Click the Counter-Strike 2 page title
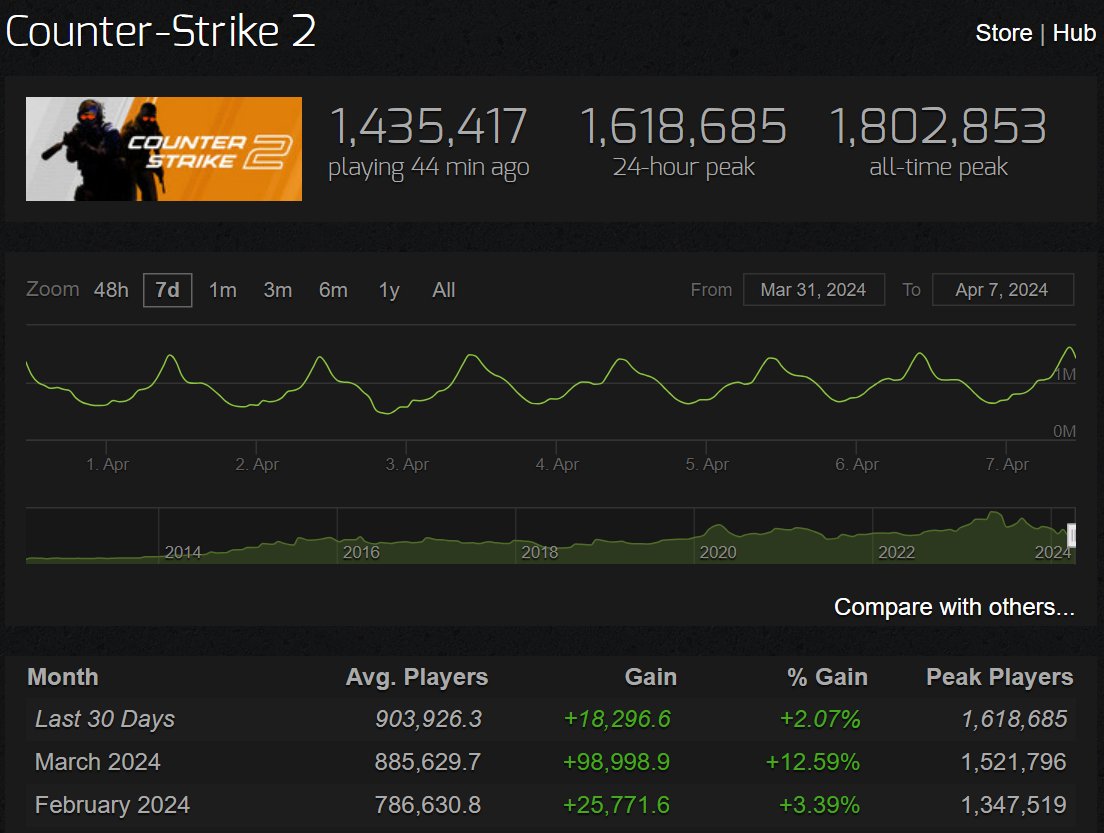 coord(161,32)
